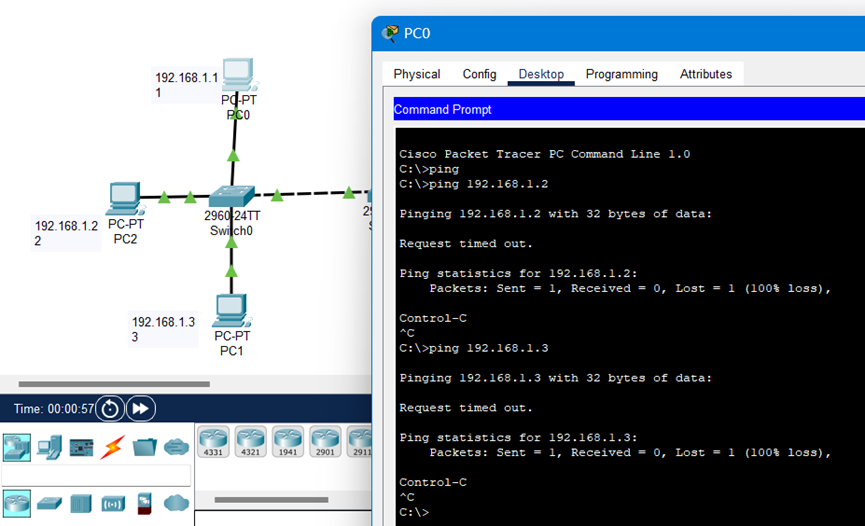Click 'Ping statistics for 192.168.1.3:' line

click(518, 438)
